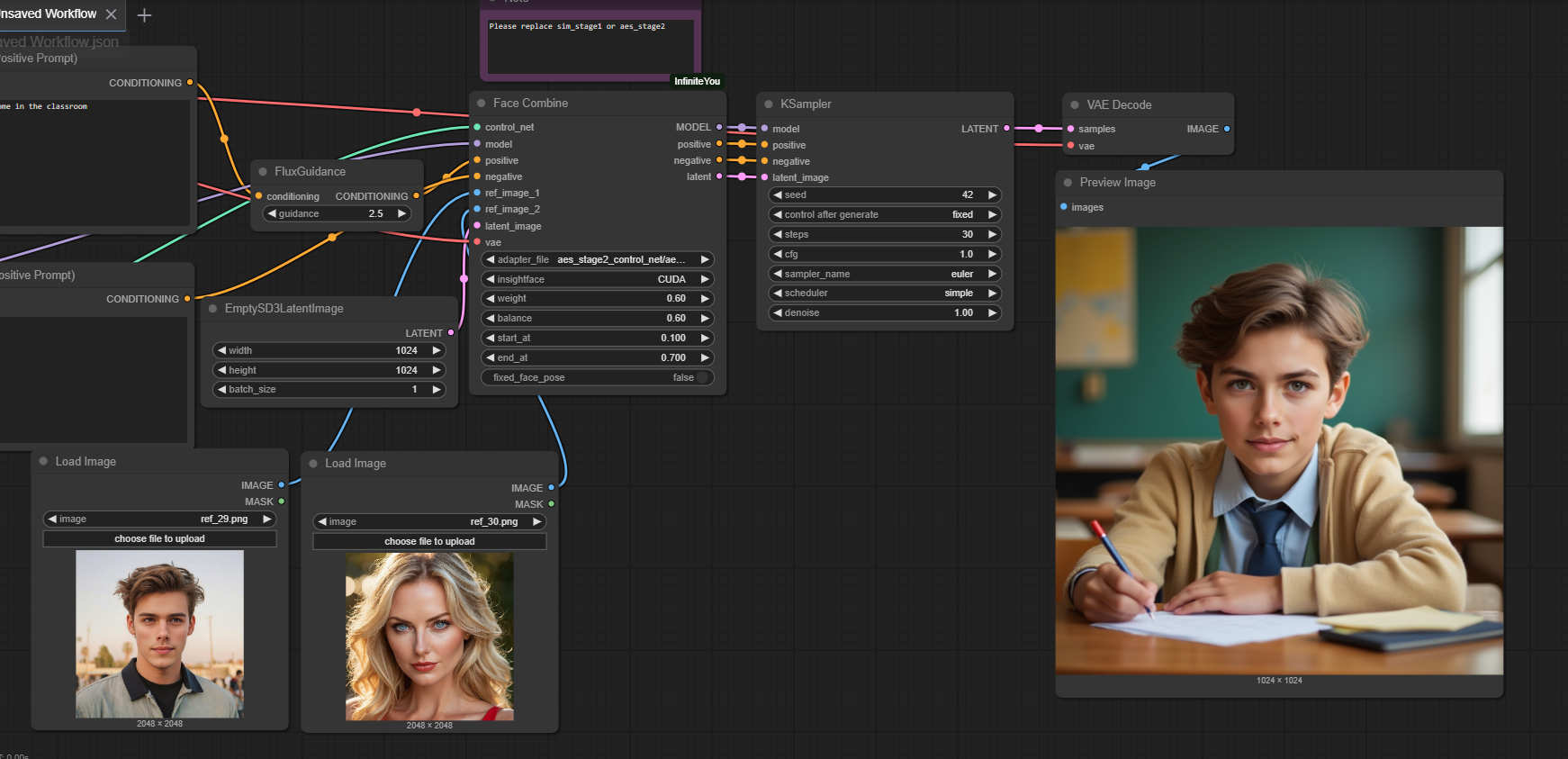Open the sampler_name euler dropdown
The height and width of the screenshot is (759, 1568).
885,275
